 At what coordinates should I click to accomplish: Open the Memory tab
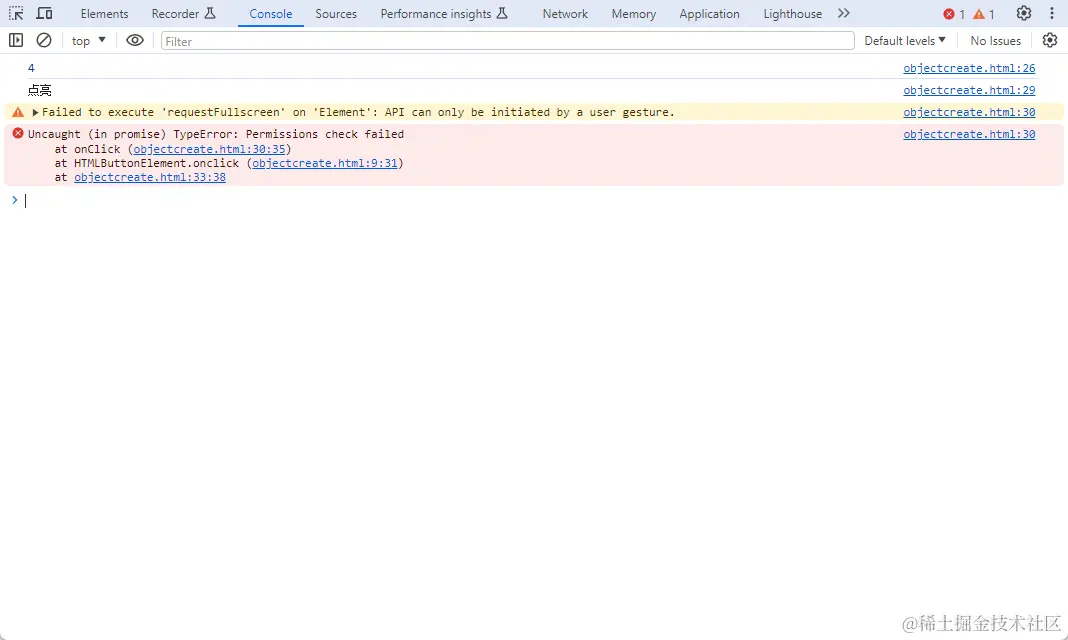[x=633, y=14]
